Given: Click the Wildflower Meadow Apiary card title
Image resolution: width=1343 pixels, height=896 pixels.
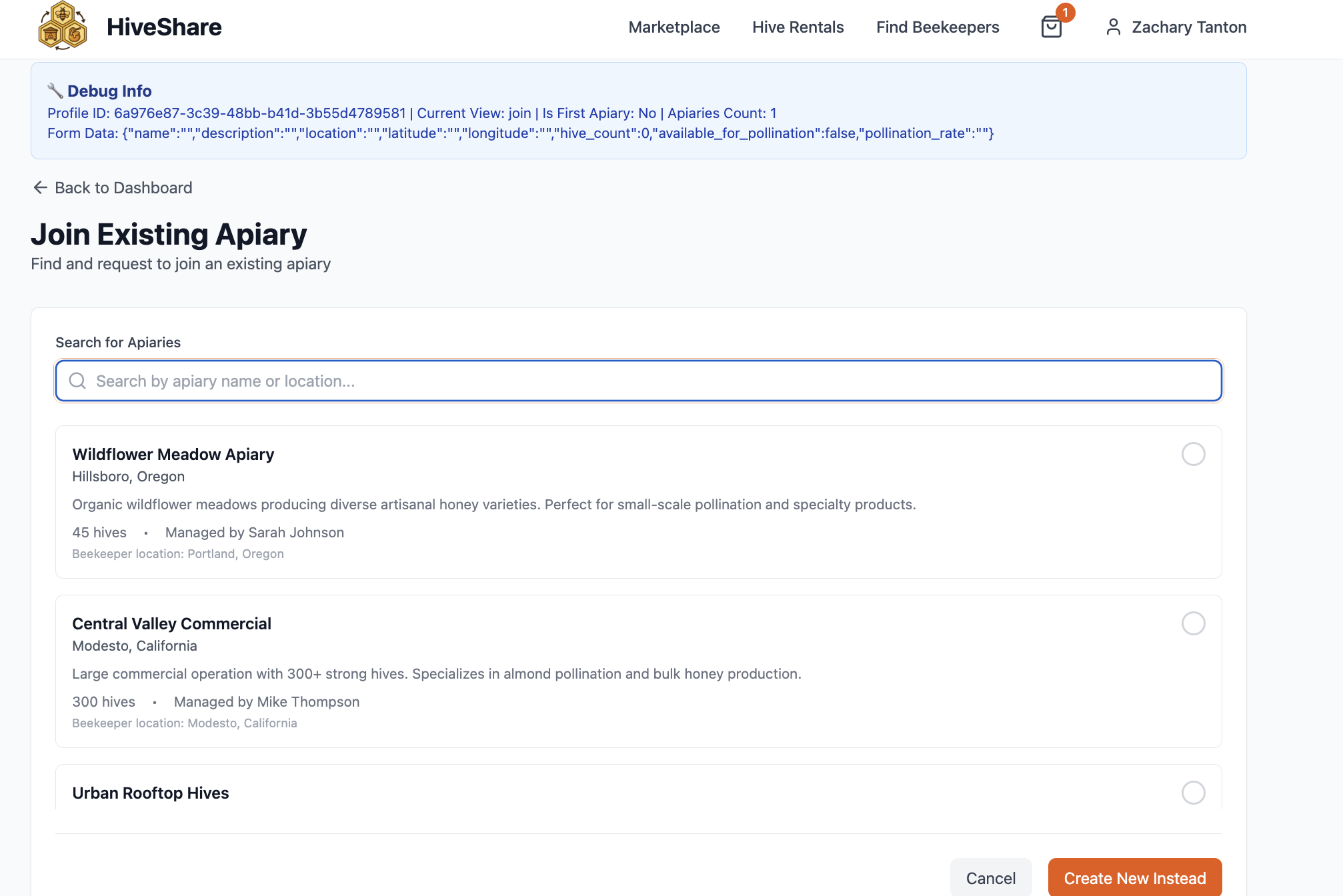Looking at the screenshot, I should 173,455.
